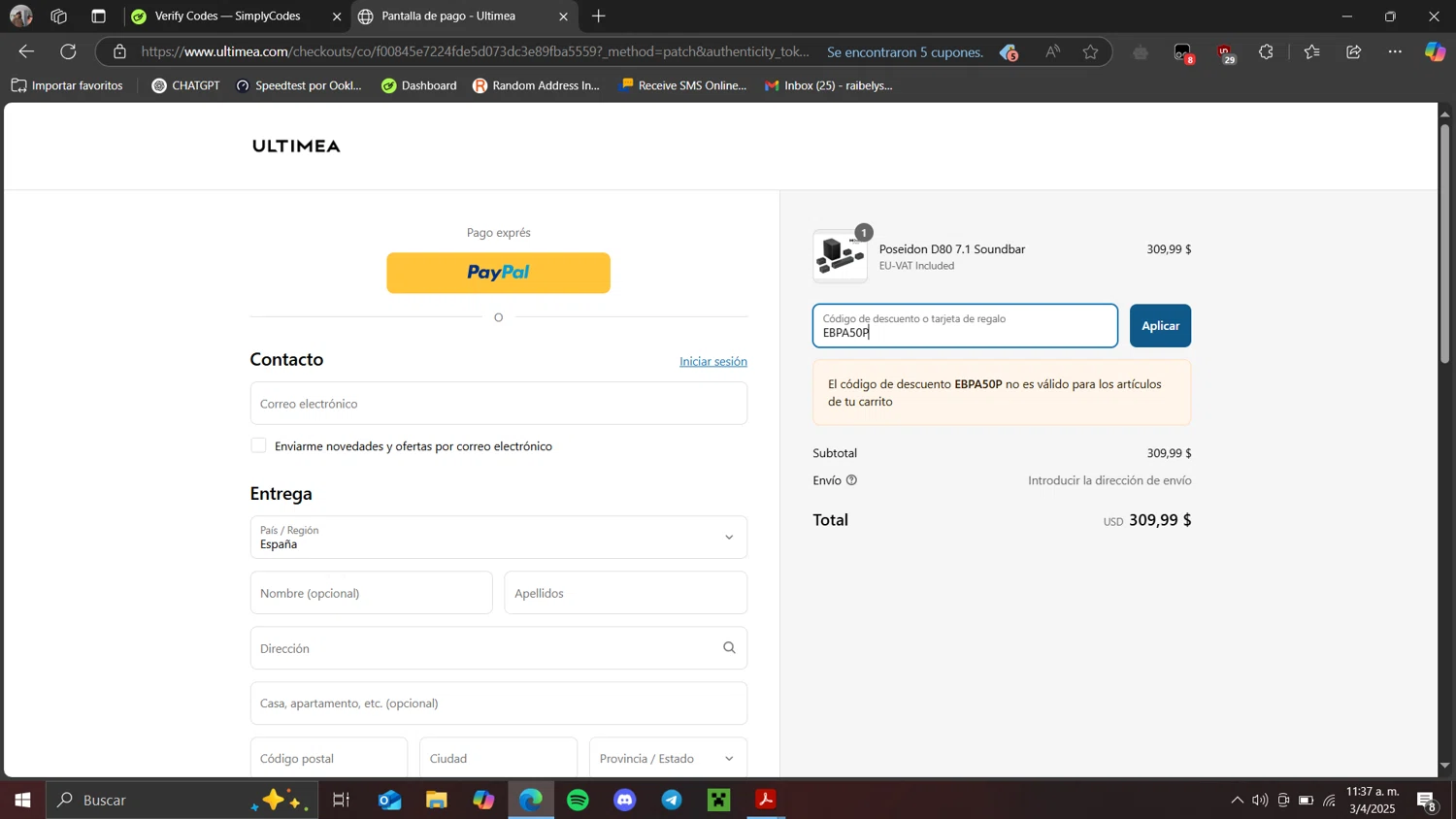Click the Poseidon D80 soundbar thumbnail

841,256
